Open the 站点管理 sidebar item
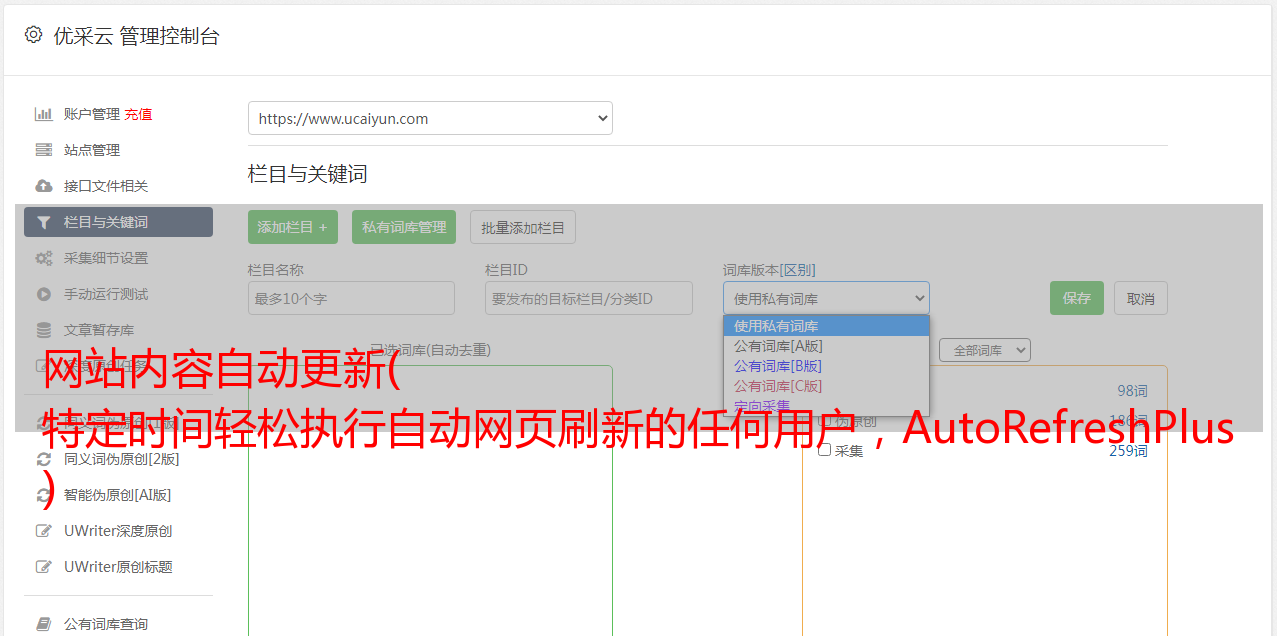1277x636 pixels. (92, 150)
